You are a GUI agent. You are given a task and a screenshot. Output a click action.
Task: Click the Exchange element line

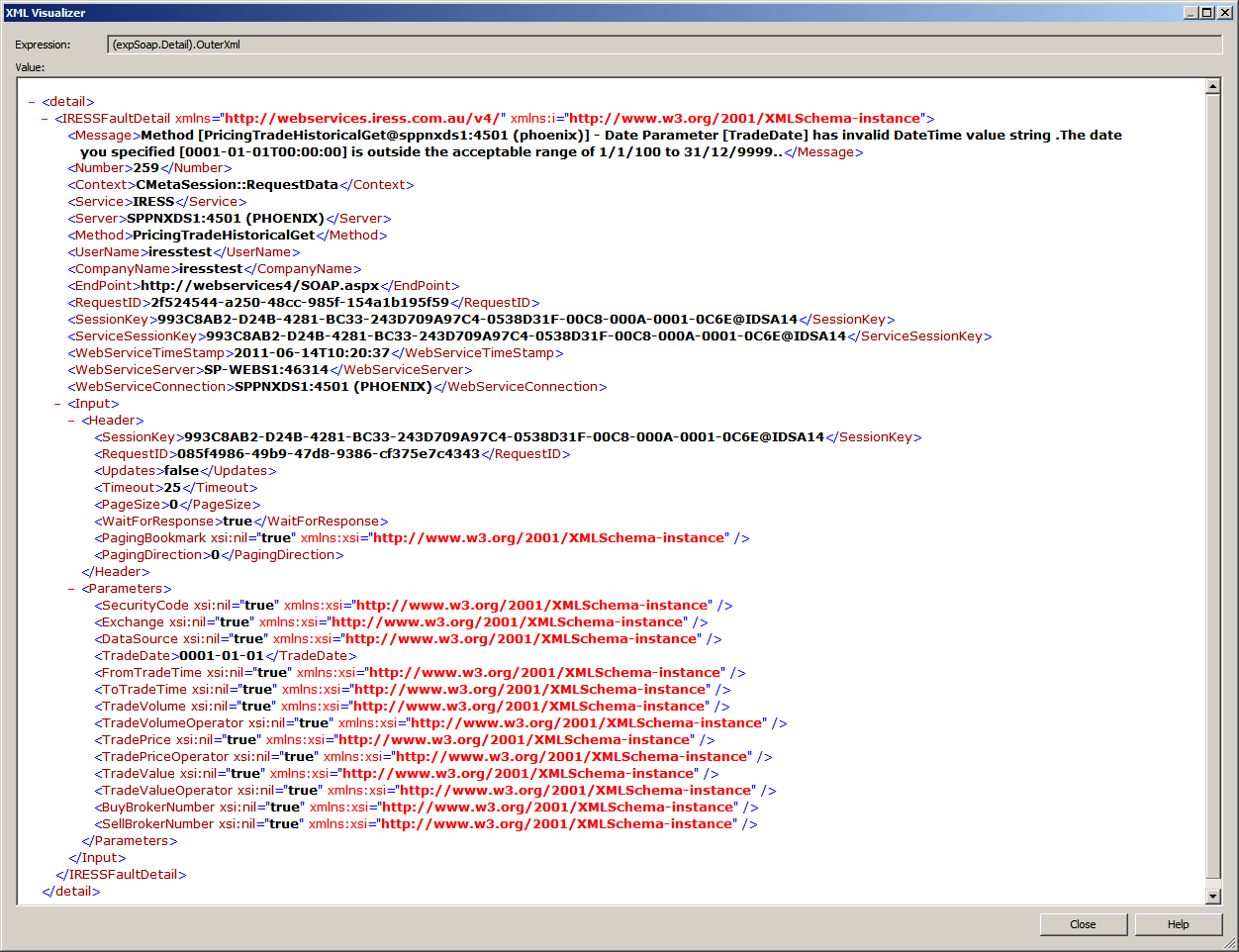point(402,622)
